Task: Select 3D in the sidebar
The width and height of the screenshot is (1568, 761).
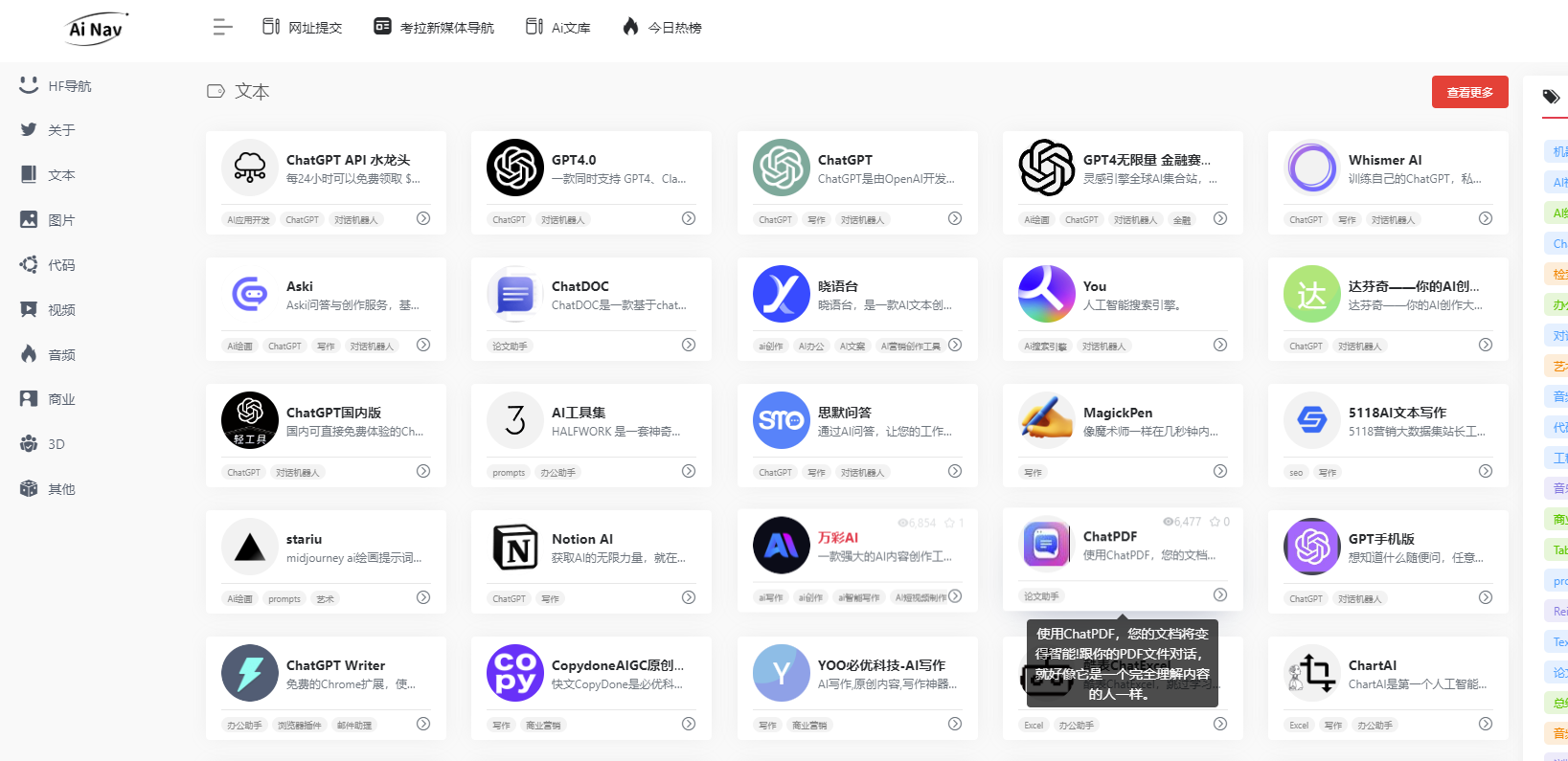Action: [43, 444]
